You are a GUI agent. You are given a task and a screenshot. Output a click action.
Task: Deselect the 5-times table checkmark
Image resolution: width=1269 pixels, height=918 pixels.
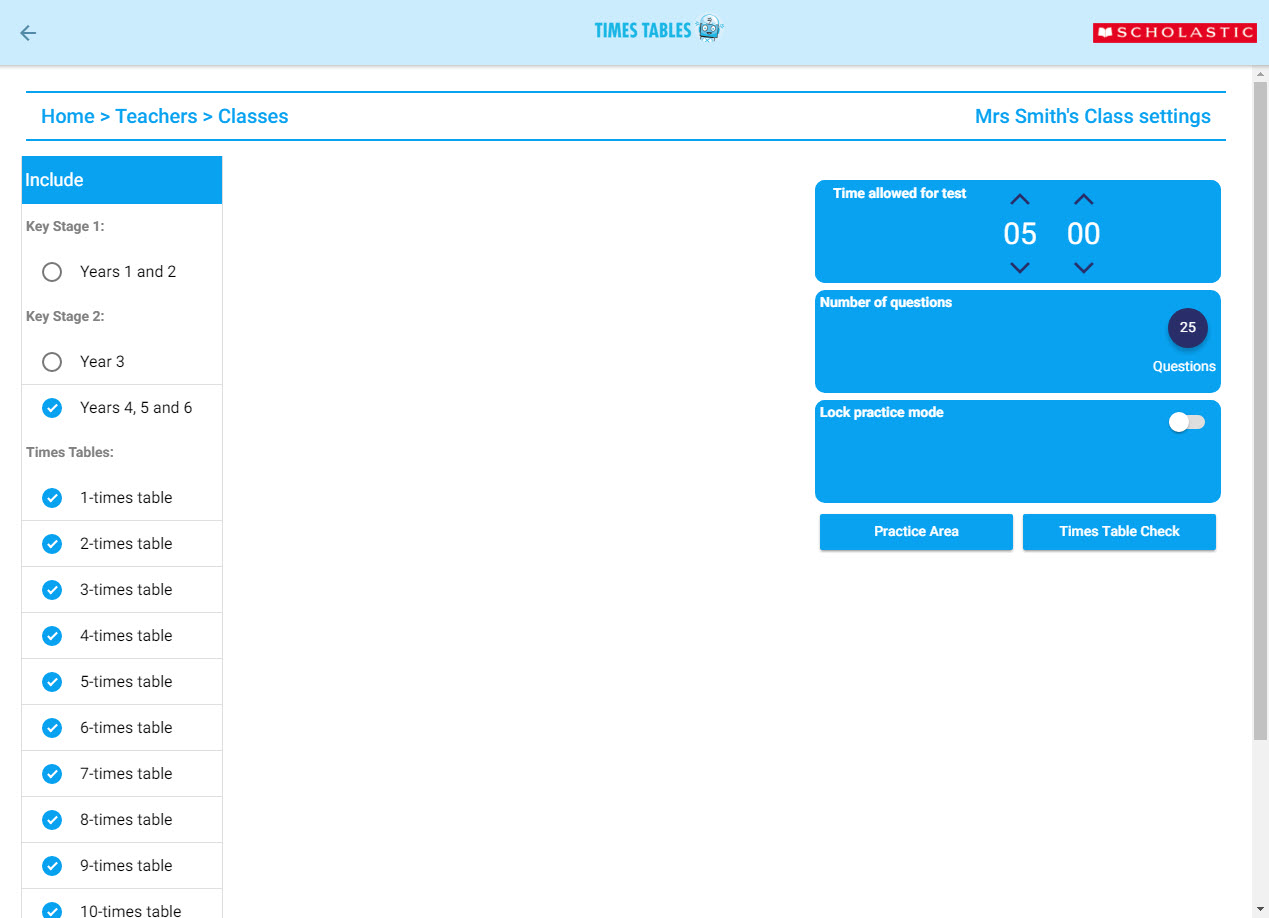52,682
